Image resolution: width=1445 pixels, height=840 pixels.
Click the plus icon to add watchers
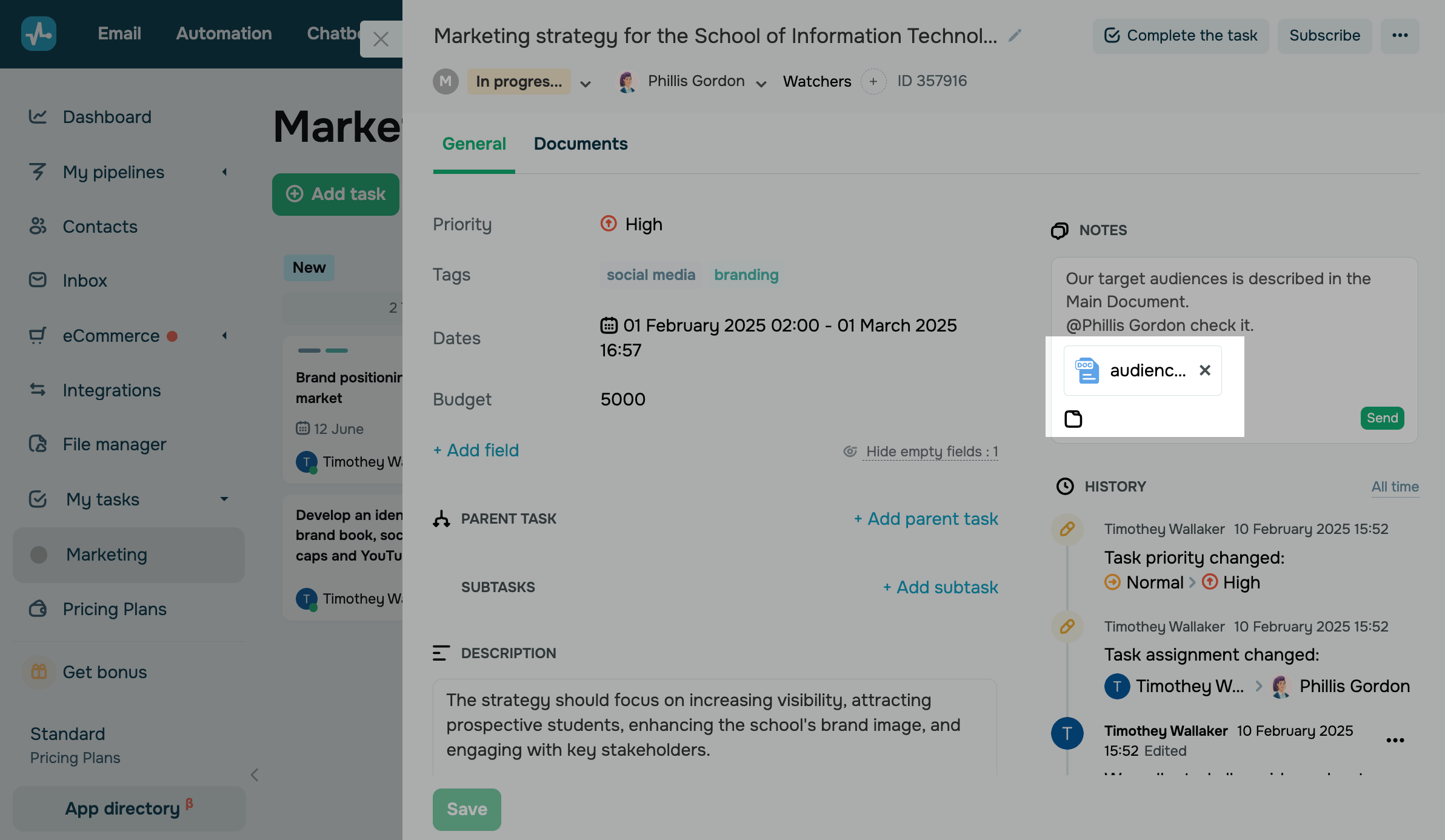click(x=873, y=81)
